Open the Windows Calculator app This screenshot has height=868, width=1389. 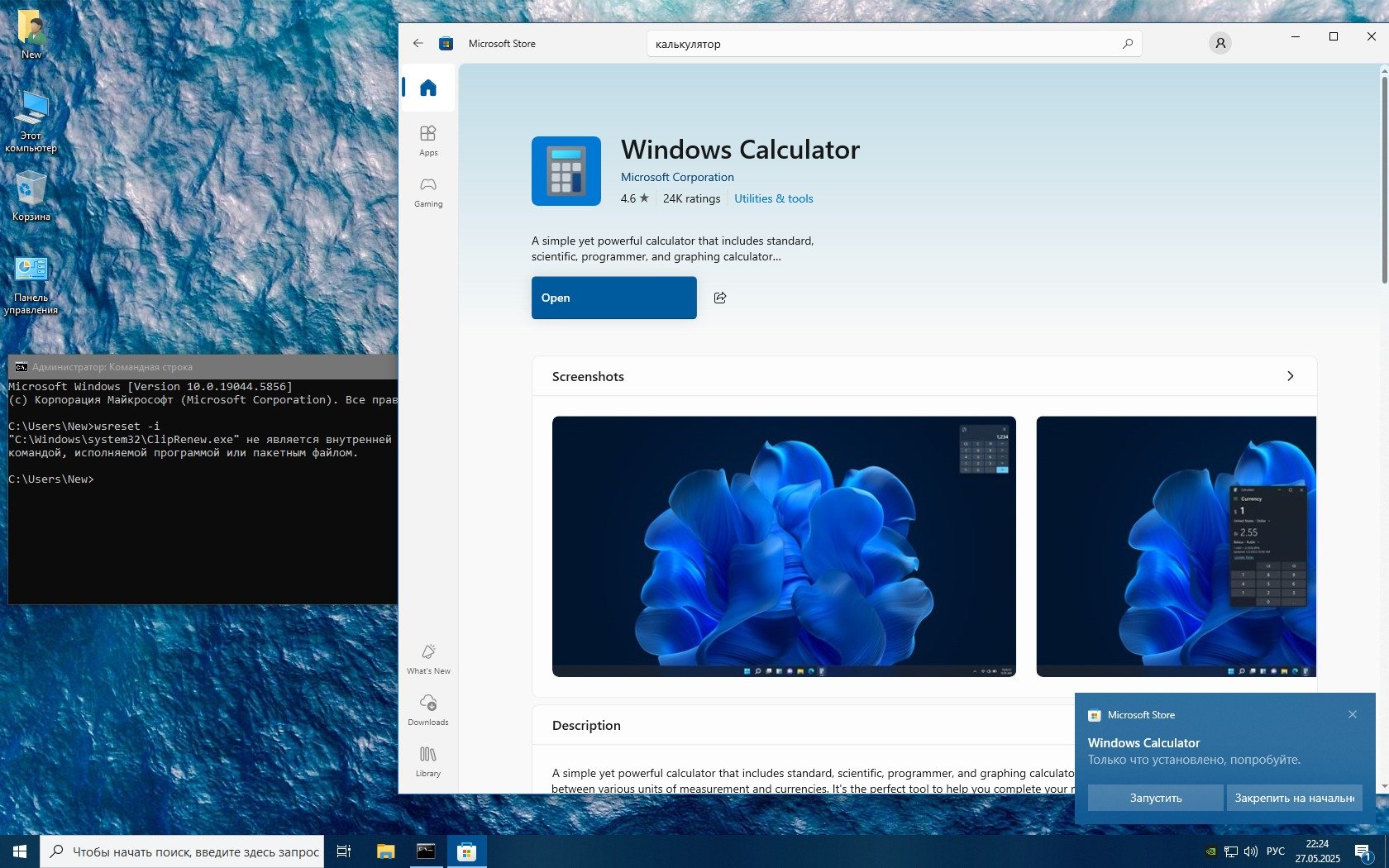click(x=613, y=298)
